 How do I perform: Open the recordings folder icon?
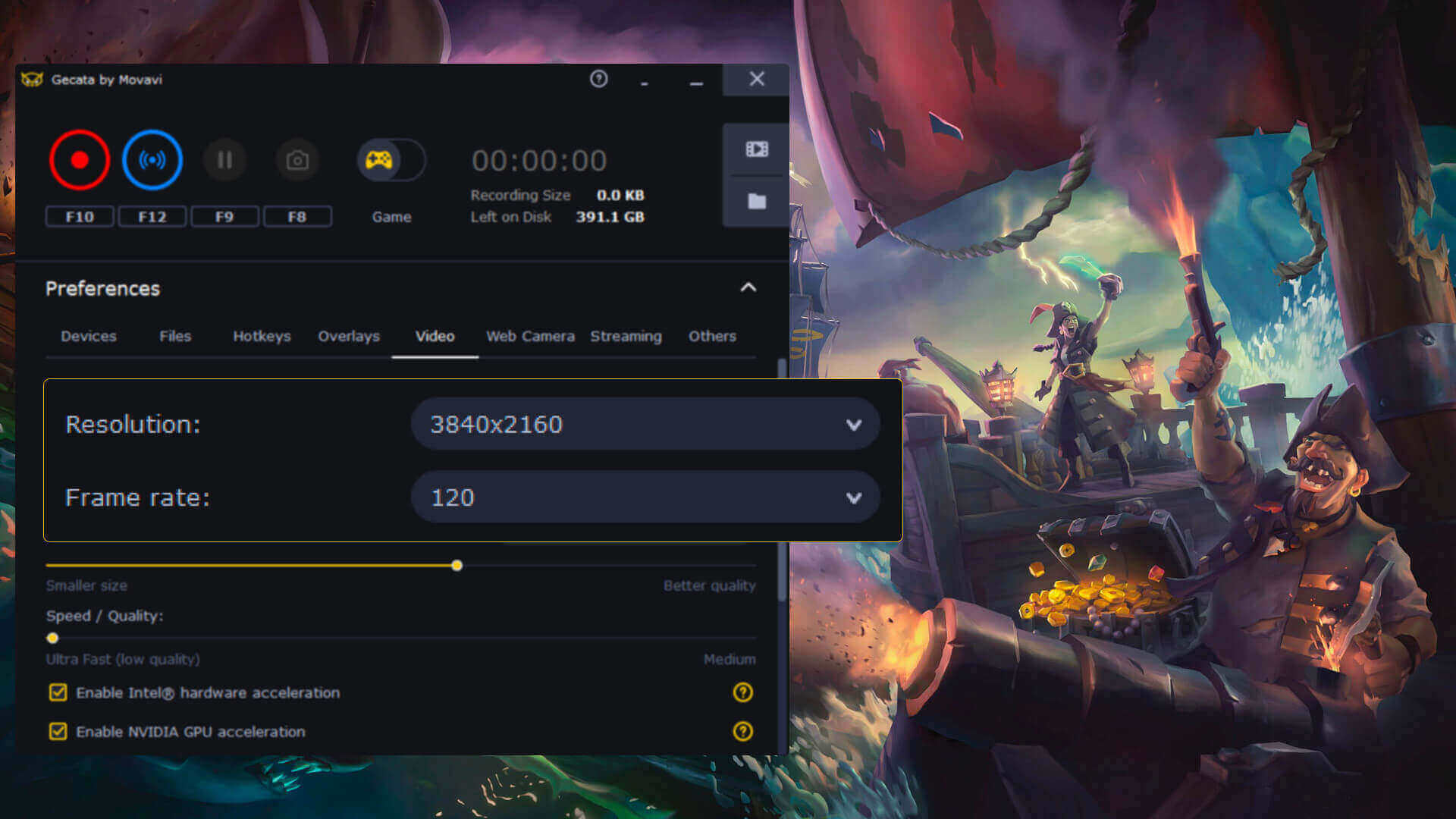tap(757, 201)
